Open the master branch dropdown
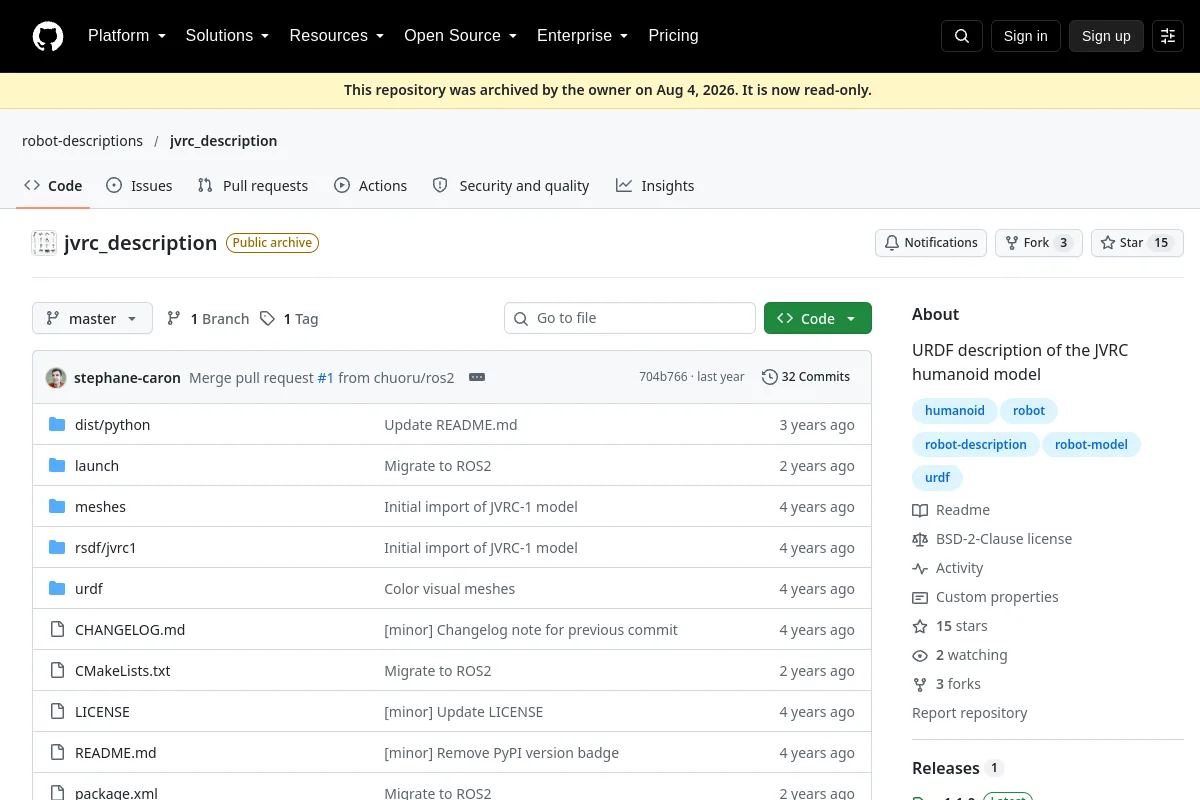The width and height of the screenshot is (1200, 800). point(92,318)
